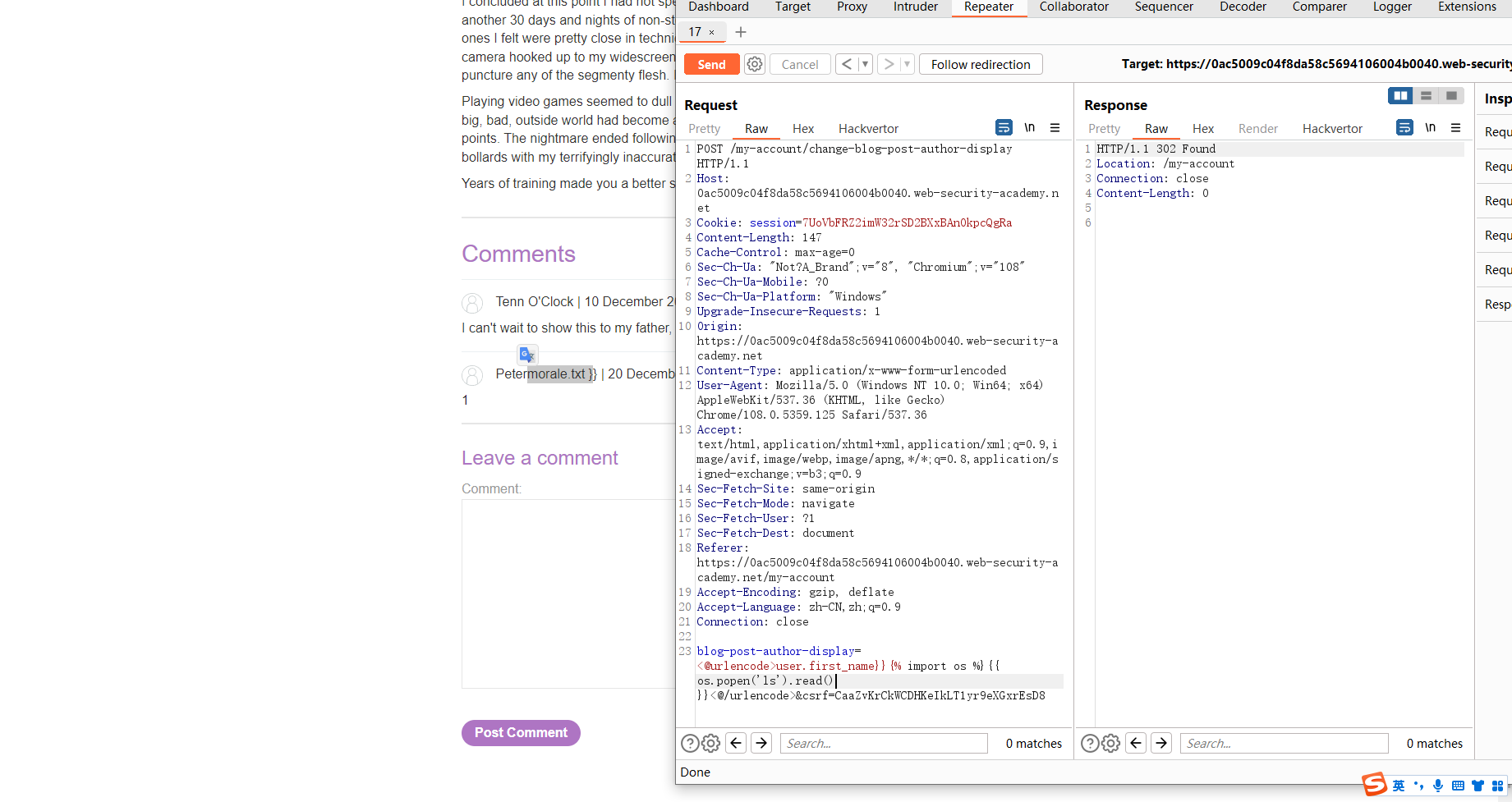Open history dropdown beside the forward arrow

pos(908,64)
